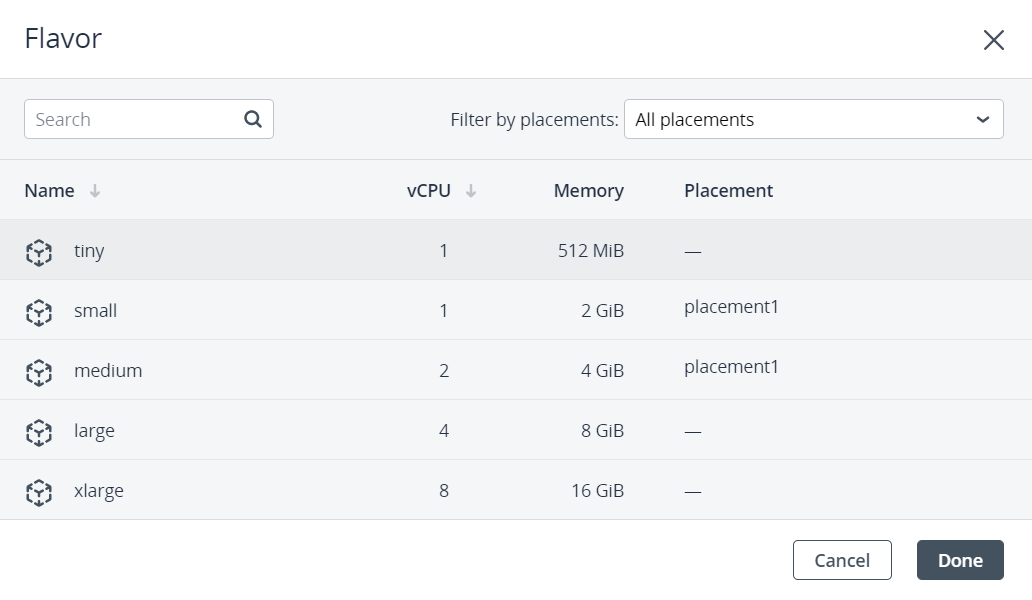Click the flavor icon beside large
1032x600 pixels.
(x=38, y=432)
